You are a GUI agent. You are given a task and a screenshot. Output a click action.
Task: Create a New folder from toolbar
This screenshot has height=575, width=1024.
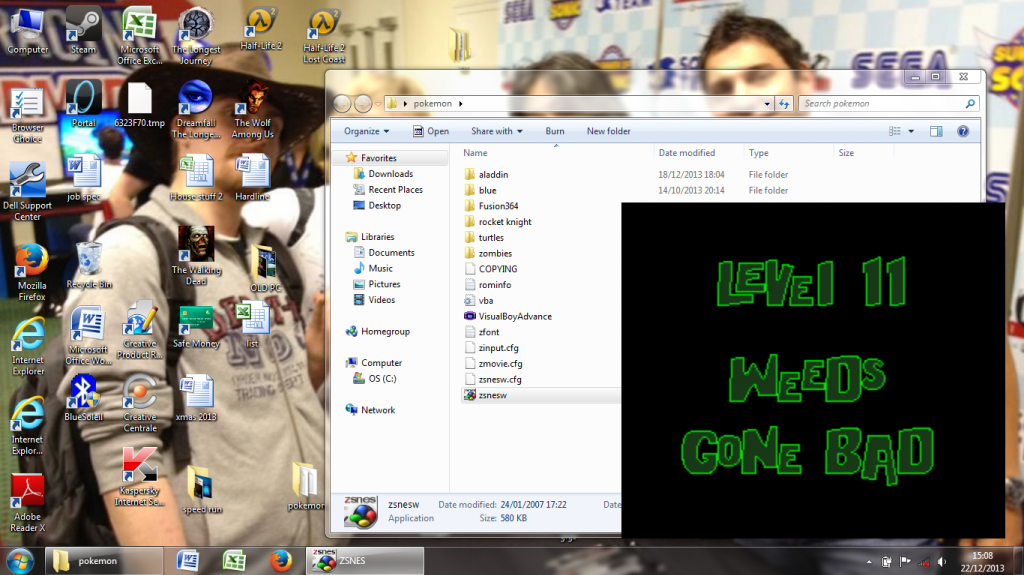608,131
